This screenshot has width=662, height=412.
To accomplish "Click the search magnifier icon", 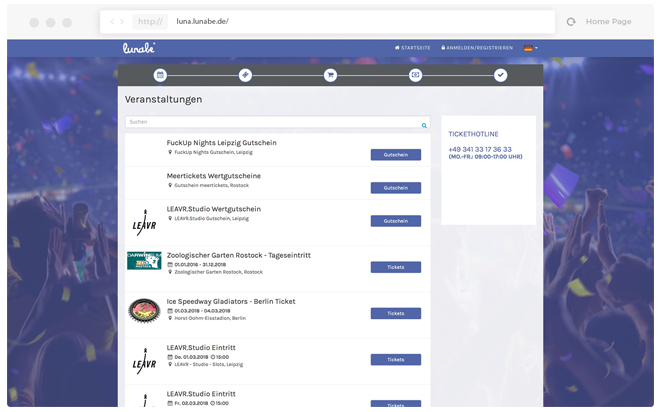I will (x=424, y=125).
